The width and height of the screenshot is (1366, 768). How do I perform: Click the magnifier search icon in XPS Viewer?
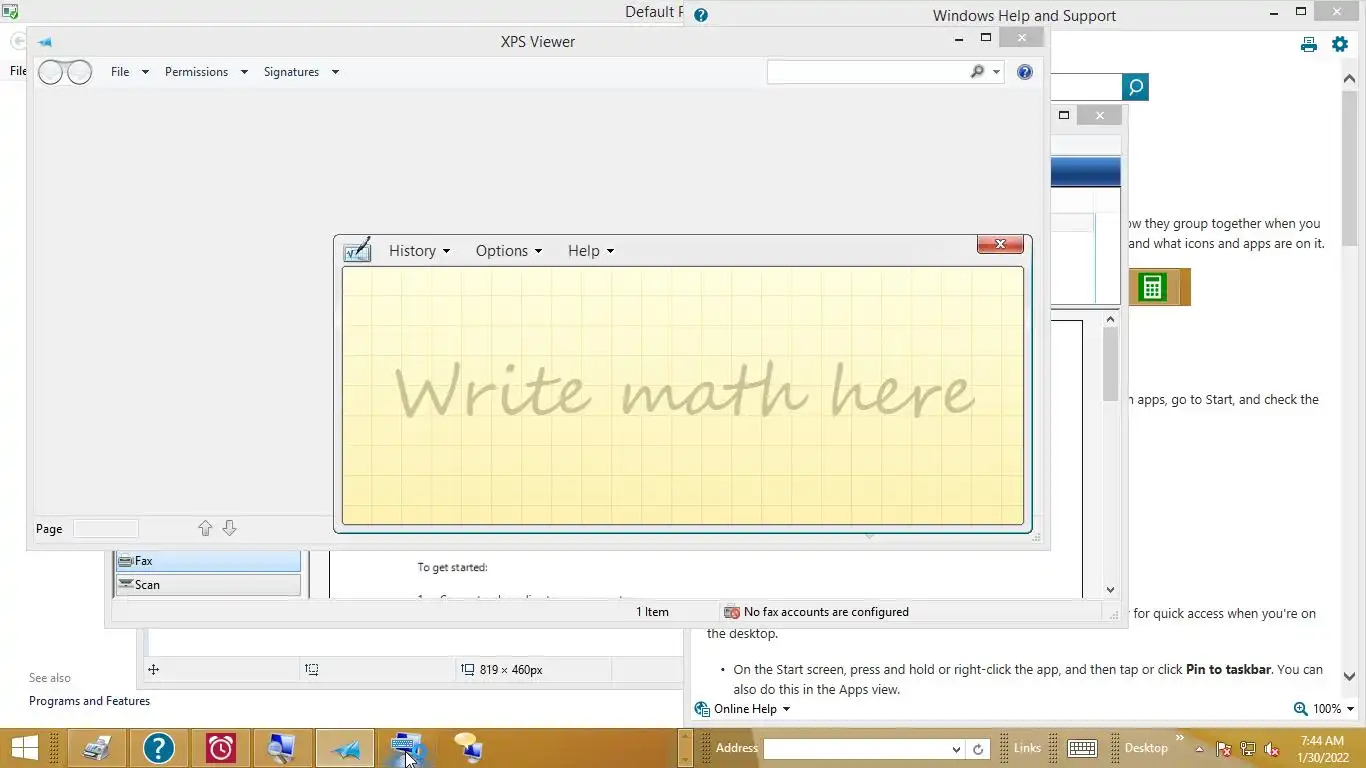[x=977, y=72]
